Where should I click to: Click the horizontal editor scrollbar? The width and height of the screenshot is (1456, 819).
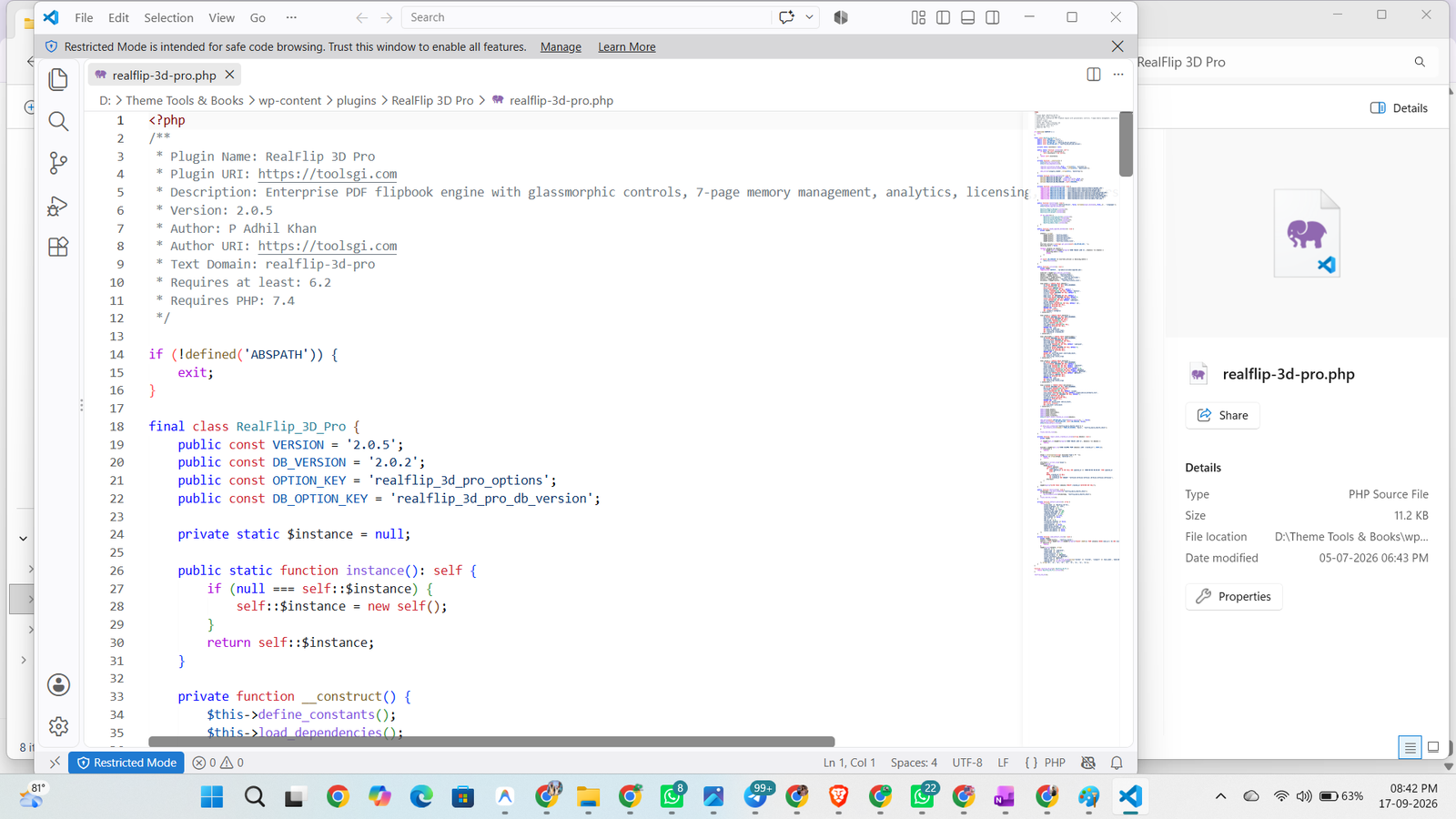coord(491,742)
